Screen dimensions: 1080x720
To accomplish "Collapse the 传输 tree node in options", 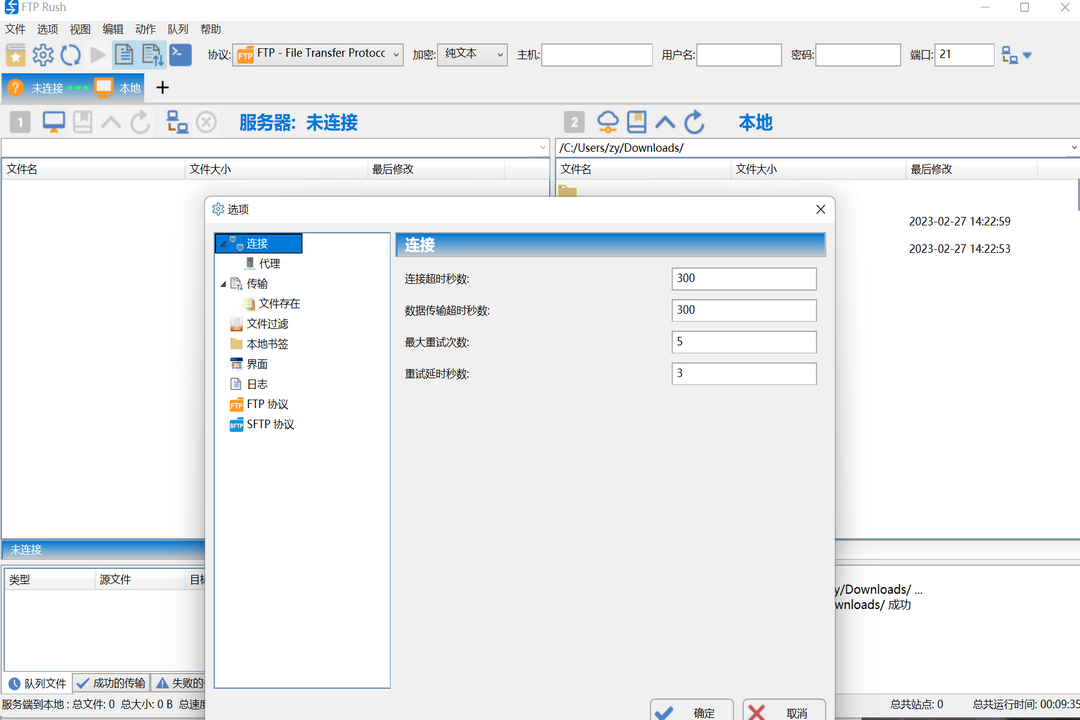I will coord(223,283).
